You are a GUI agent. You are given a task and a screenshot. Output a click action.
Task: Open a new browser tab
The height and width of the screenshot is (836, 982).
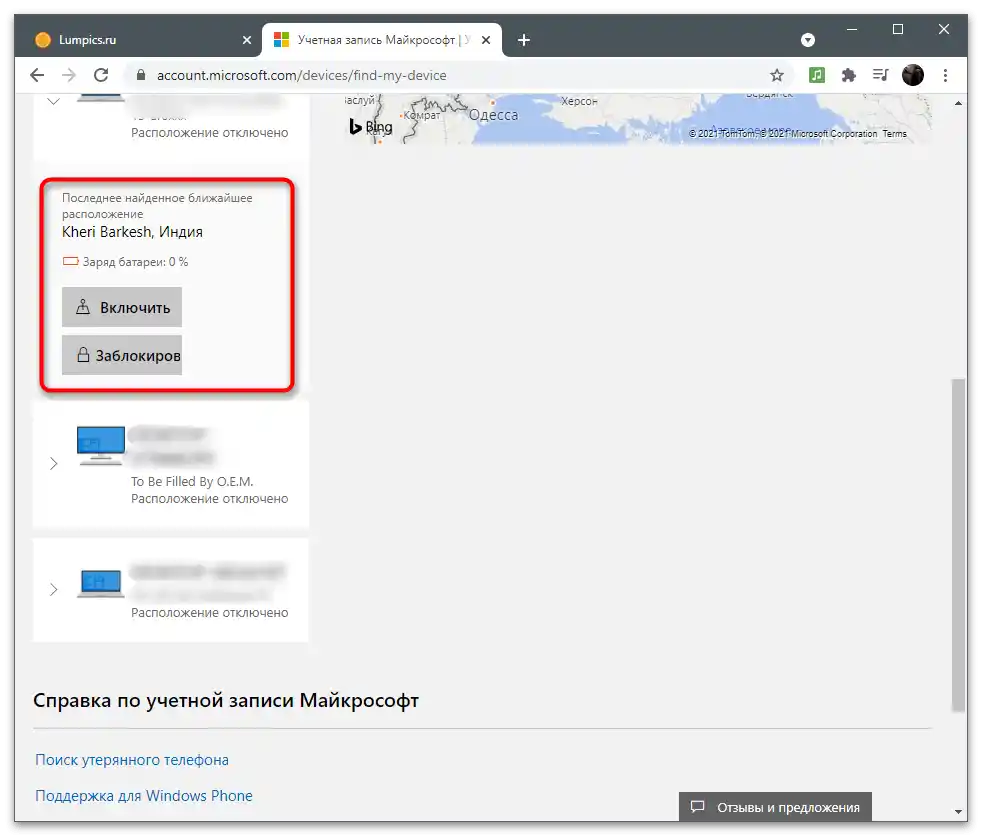524,40
